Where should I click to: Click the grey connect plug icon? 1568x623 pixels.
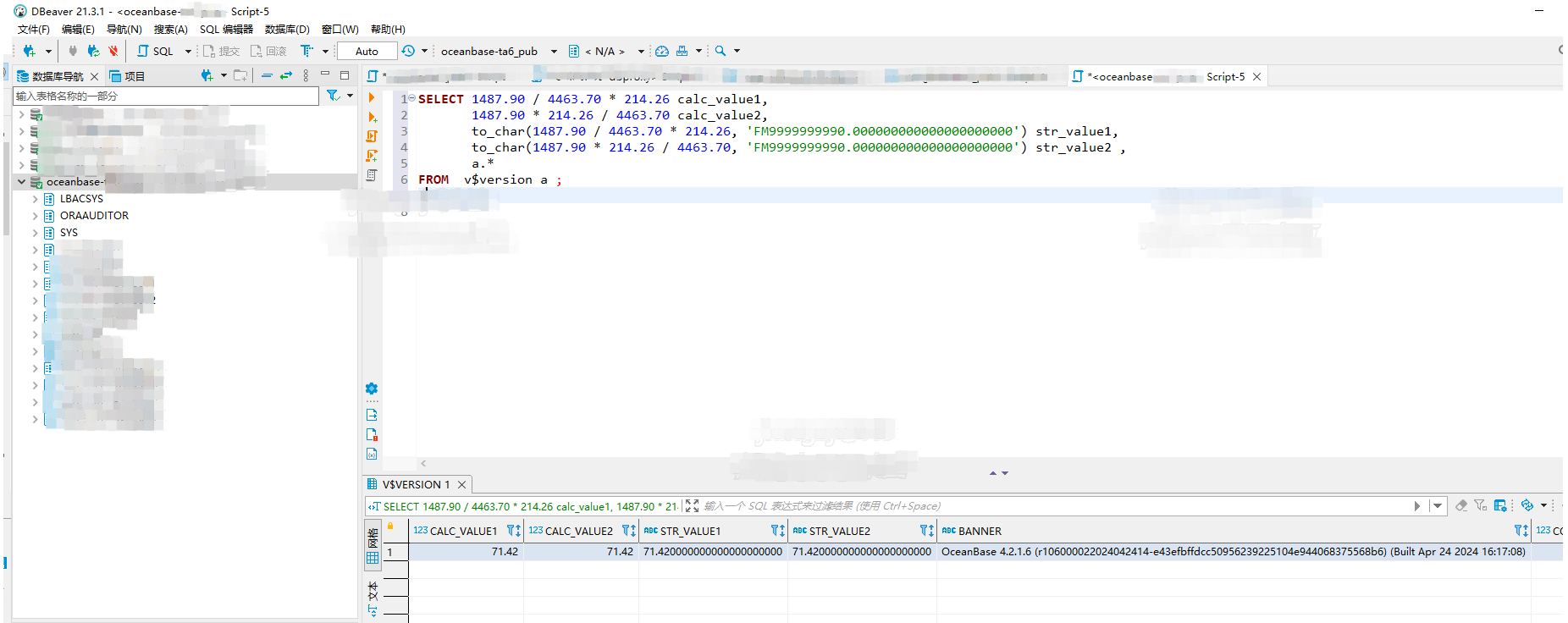coord(73,51)
